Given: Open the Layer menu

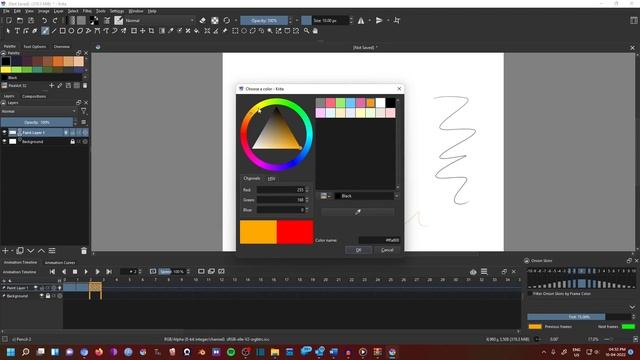Looking at the screenshot, I should [58, 11].
